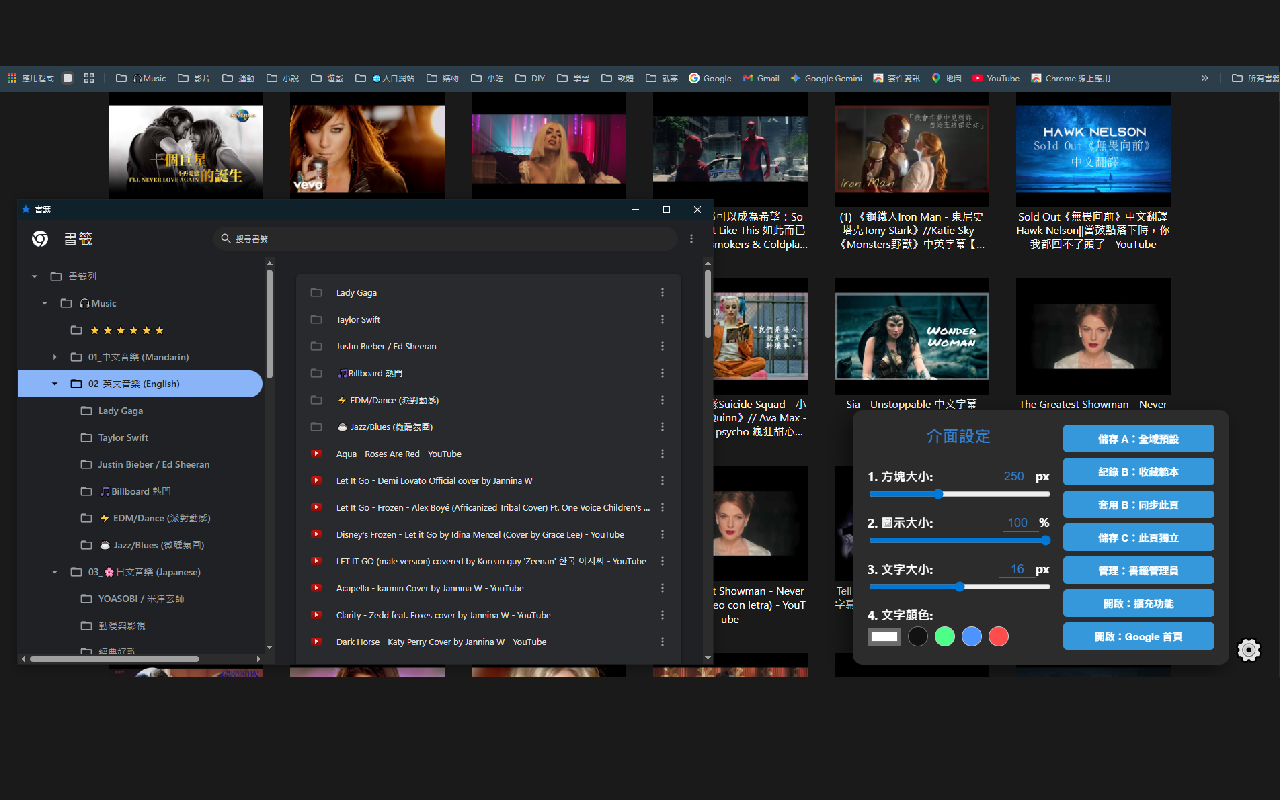1280x800 pixels.
Task: Choose the black text color swatch
Action: pyautogui.click(x=918, y=636)
